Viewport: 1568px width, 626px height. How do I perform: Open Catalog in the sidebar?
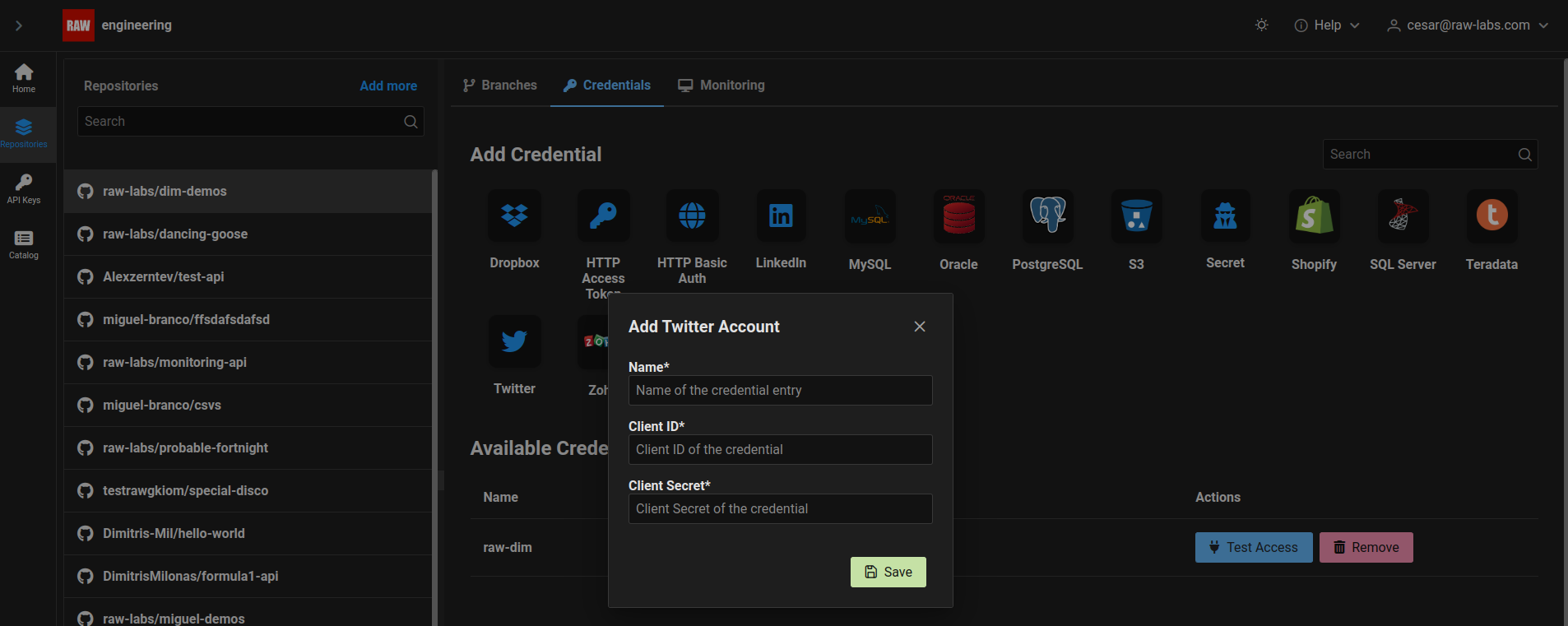coord(24,244)
